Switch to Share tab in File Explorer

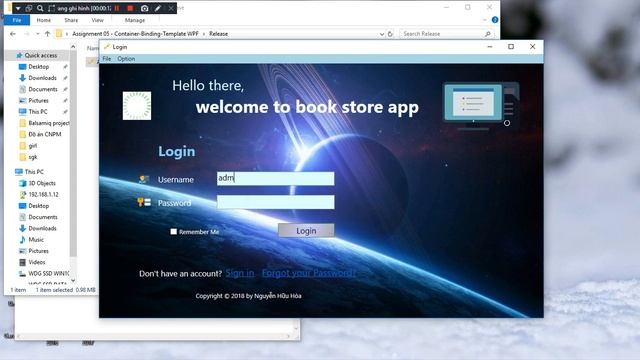click(71, 20)
